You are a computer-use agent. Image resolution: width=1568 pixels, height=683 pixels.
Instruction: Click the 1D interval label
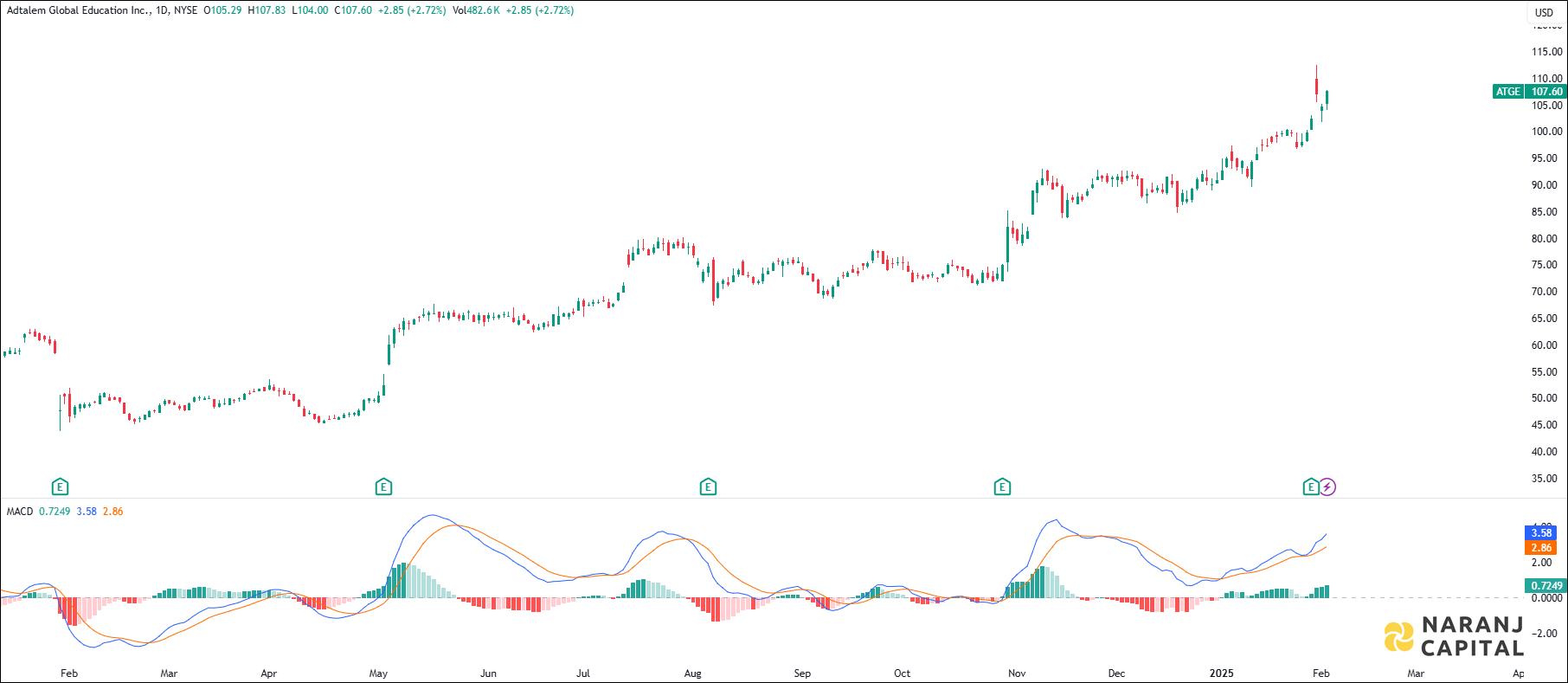(x=162, y=10)
